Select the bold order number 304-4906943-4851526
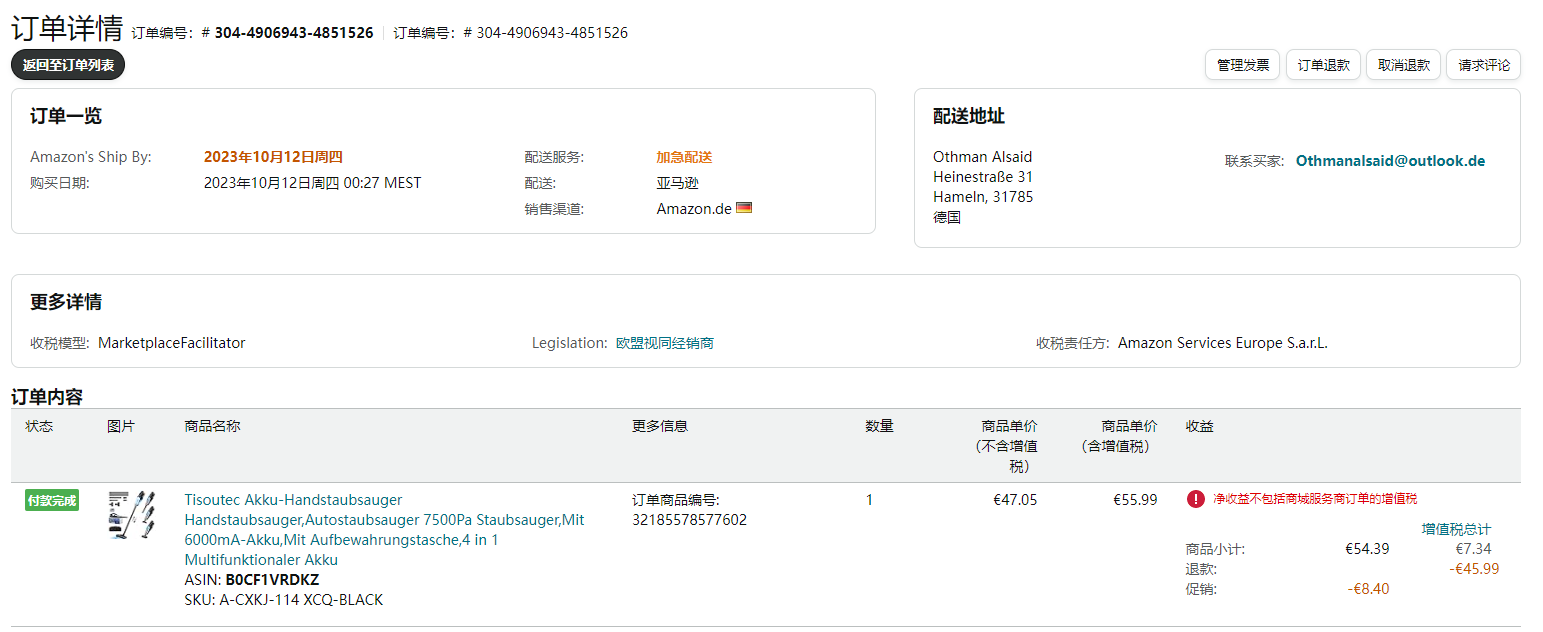 (293, 32)
